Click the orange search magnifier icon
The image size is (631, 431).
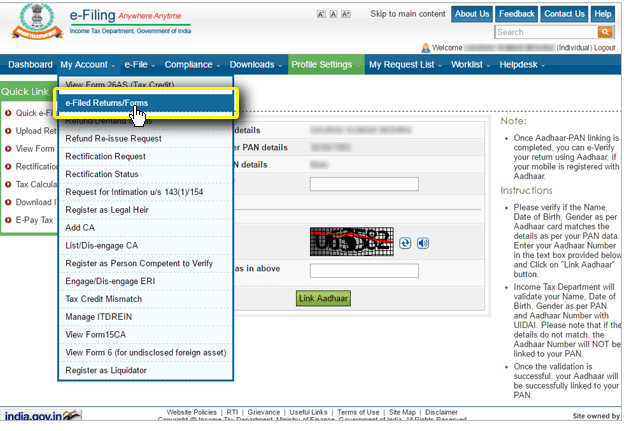click(x=604, y=32)
